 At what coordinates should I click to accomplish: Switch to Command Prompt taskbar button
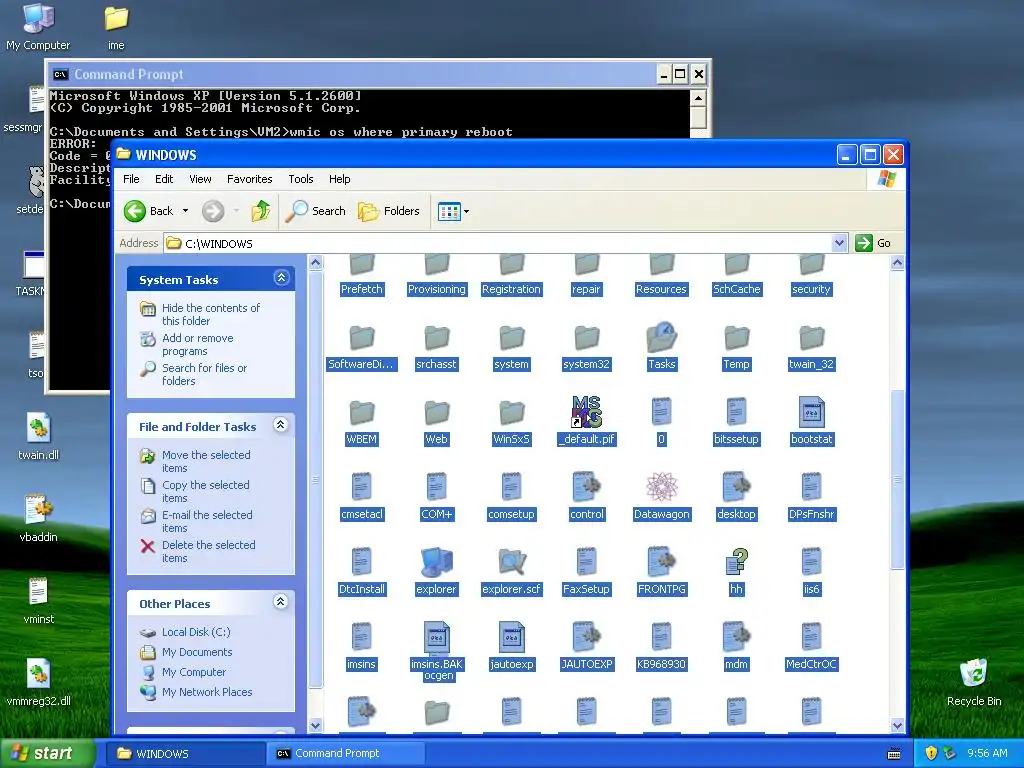[x=346, y=753]
